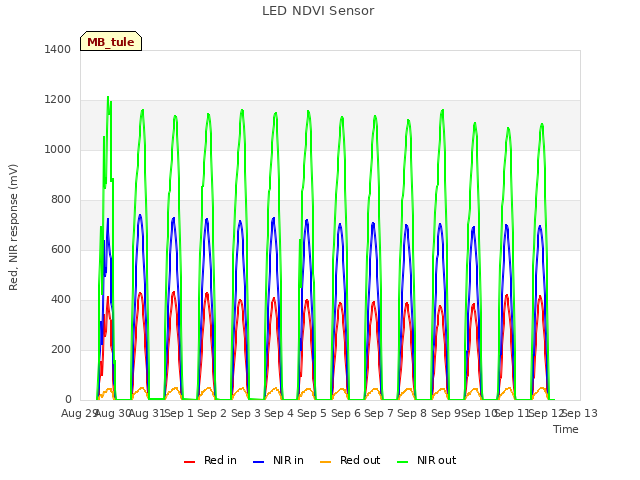Click the Sep 2 x-axis label

(x=212, y=413)
